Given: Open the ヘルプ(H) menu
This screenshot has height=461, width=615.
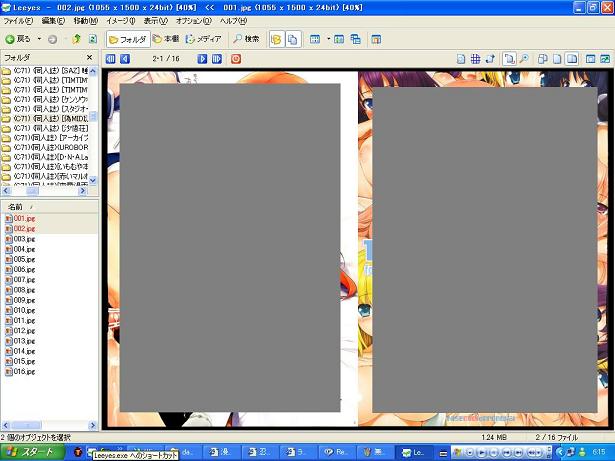Looking at the screenshot, I should pos(233,21).
